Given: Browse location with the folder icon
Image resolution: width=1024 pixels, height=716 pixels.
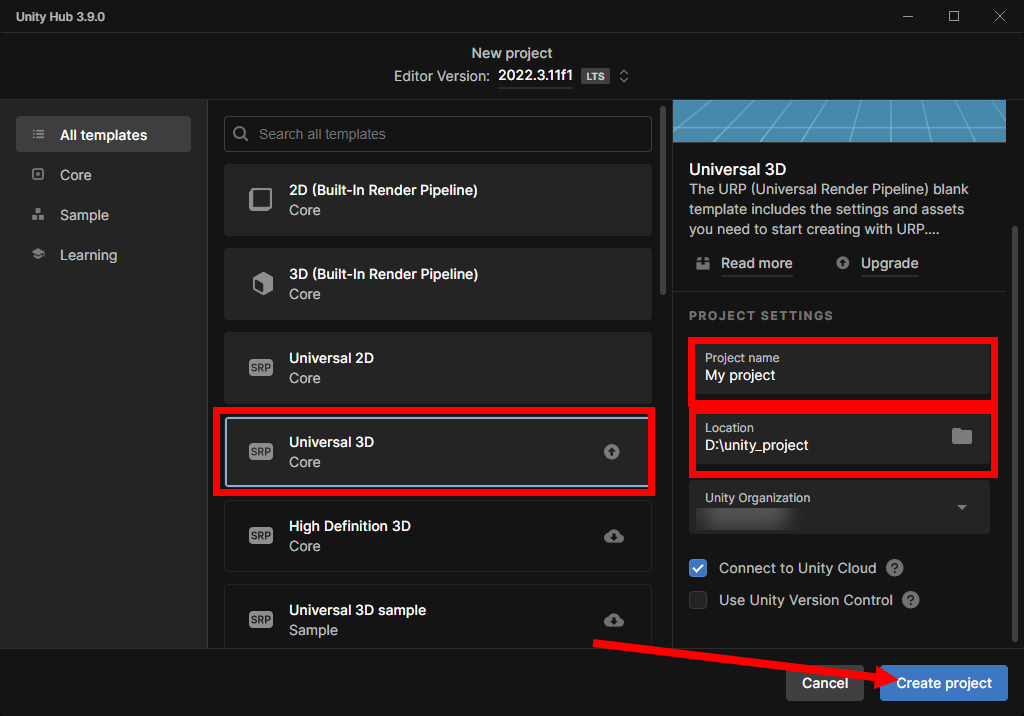Looking at the screenshot, I should 962,436.
